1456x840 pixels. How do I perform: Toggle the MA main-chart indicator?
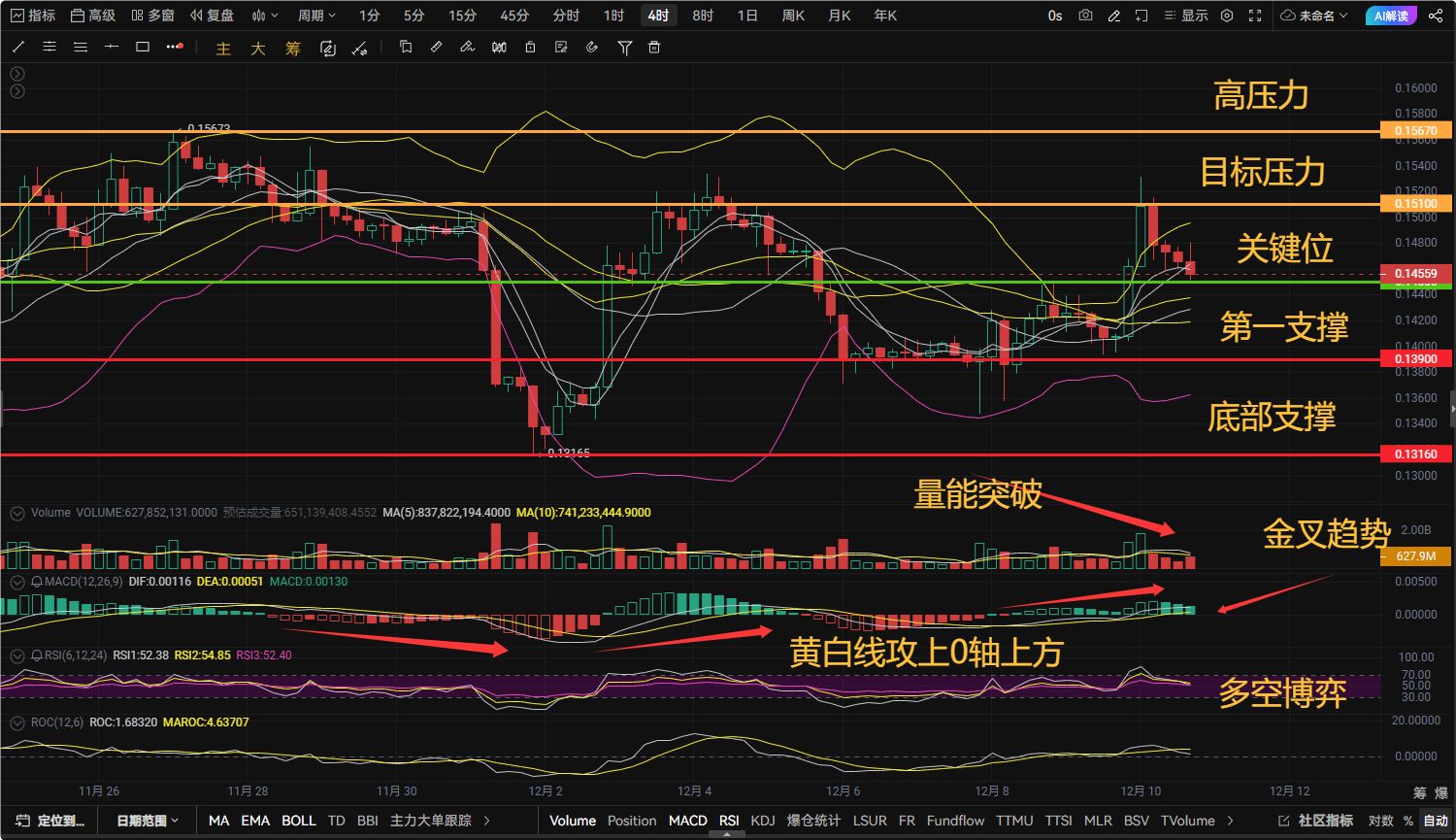(x=219, y=821)
